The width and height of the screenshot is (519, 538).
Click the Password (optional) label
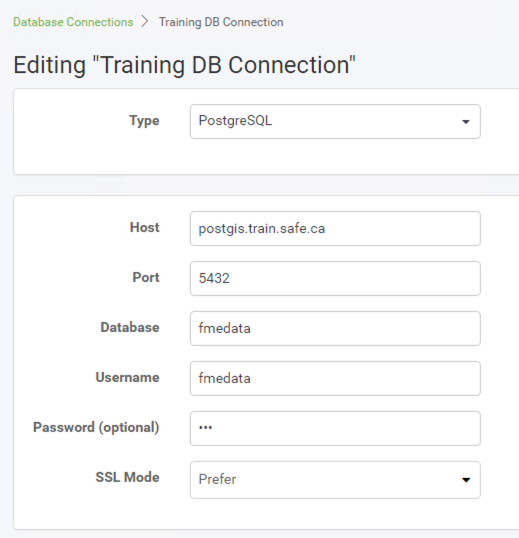[x=96, y=428]
